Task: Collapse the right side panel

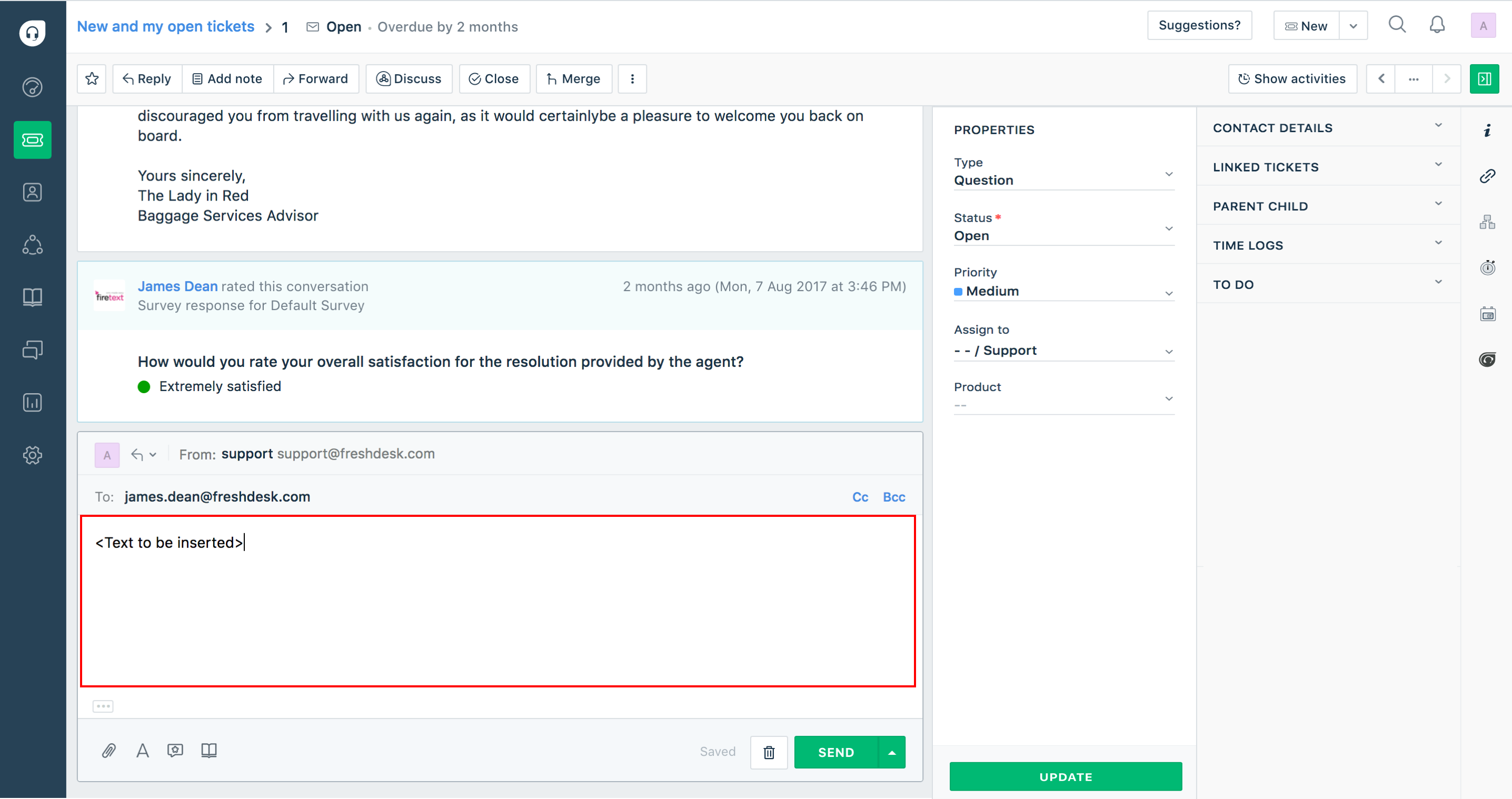Action: pyautogui.click(x=1485, y=78)
